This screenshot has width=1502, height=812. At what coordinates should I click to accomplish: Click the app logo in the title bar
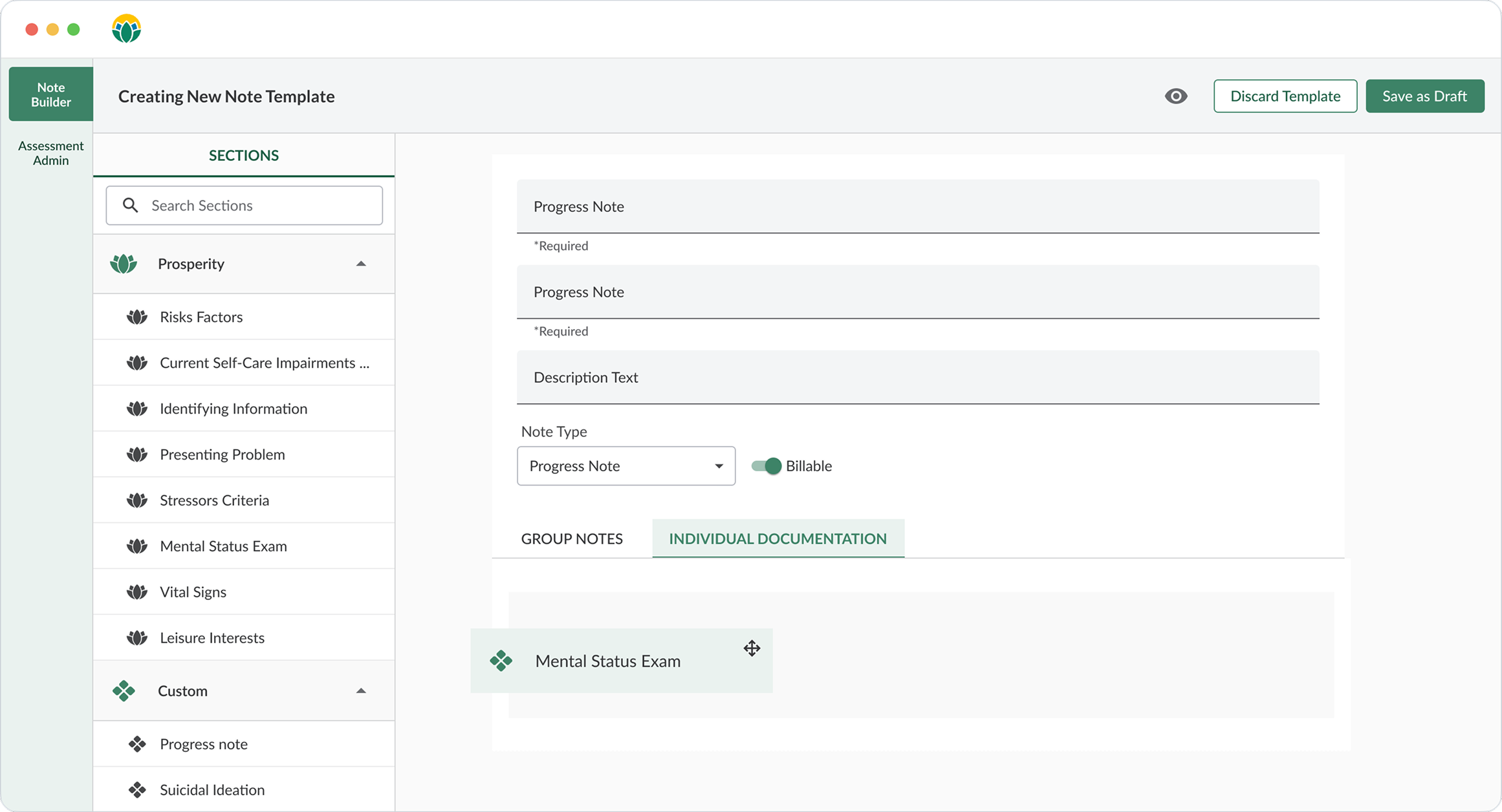(x=126, y=28)
